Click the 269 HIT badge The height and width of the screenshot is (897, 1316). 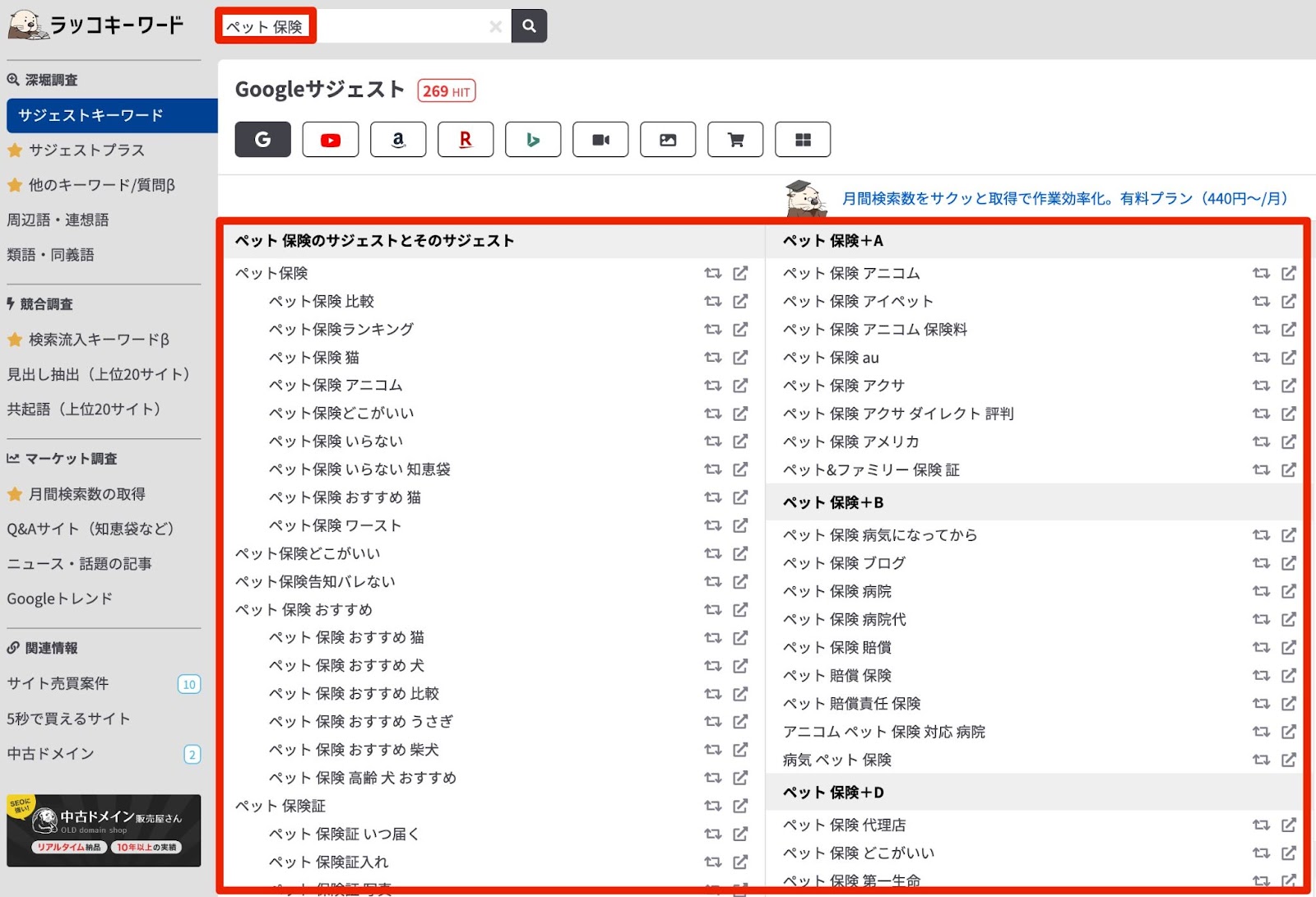coord(447,90)
